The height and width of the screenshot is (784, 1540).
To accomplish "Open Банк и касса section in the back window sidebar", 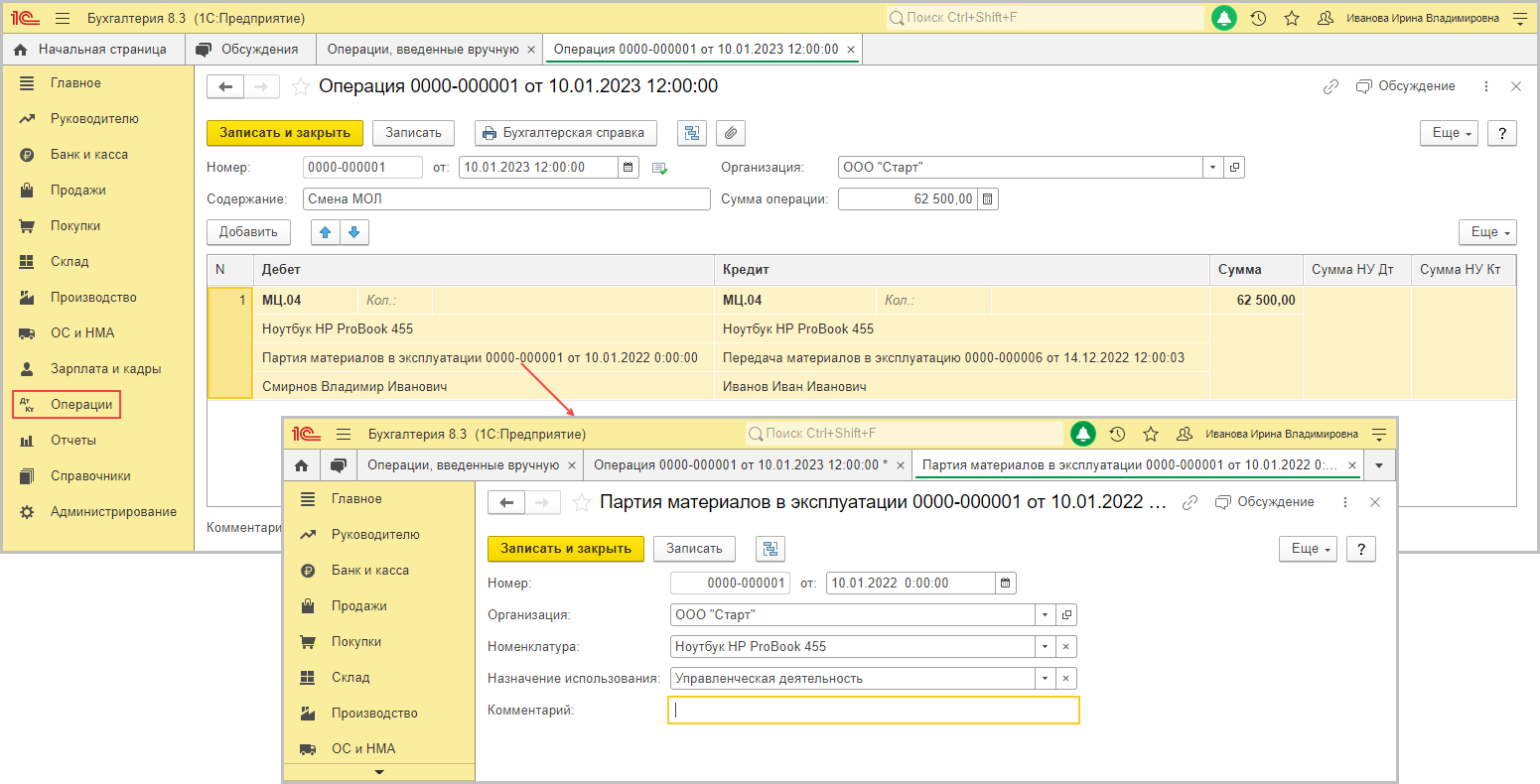I will pyautogui.click(x=89, y=155).
